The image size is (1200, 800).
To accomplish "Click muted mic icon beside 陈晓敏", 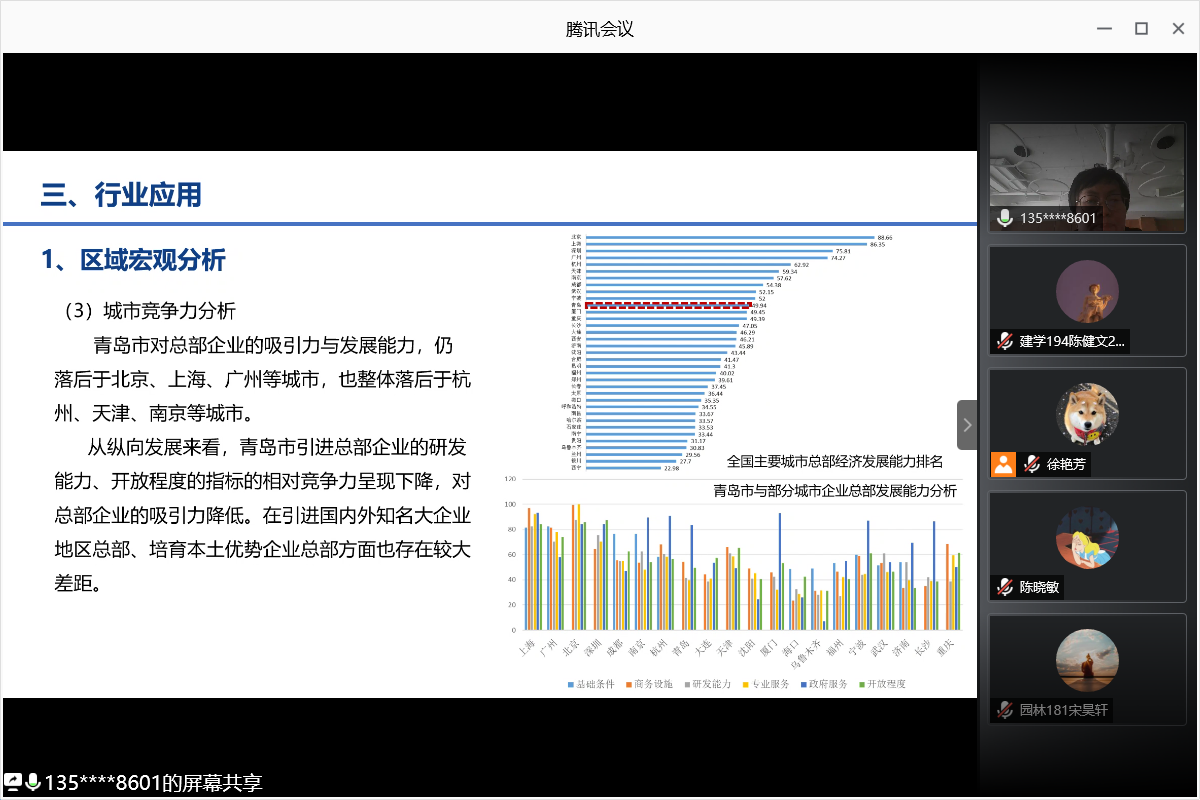I will tap(1004, 587).
